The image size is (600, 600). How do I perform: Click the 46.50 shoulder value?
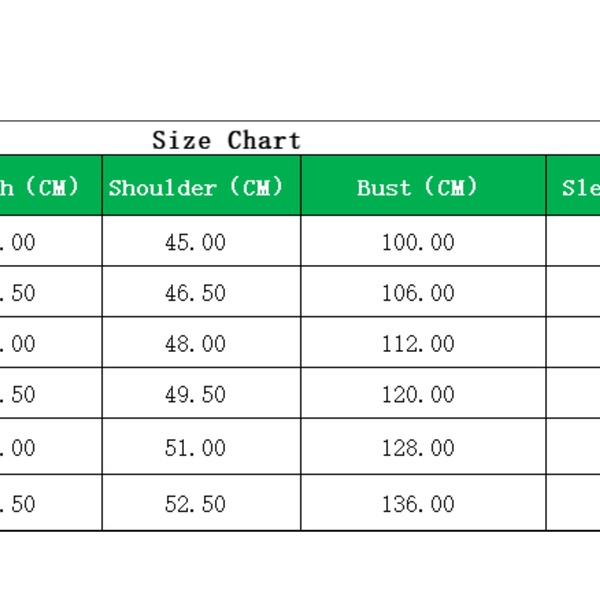pyautogui.click(x=195, y=293)
